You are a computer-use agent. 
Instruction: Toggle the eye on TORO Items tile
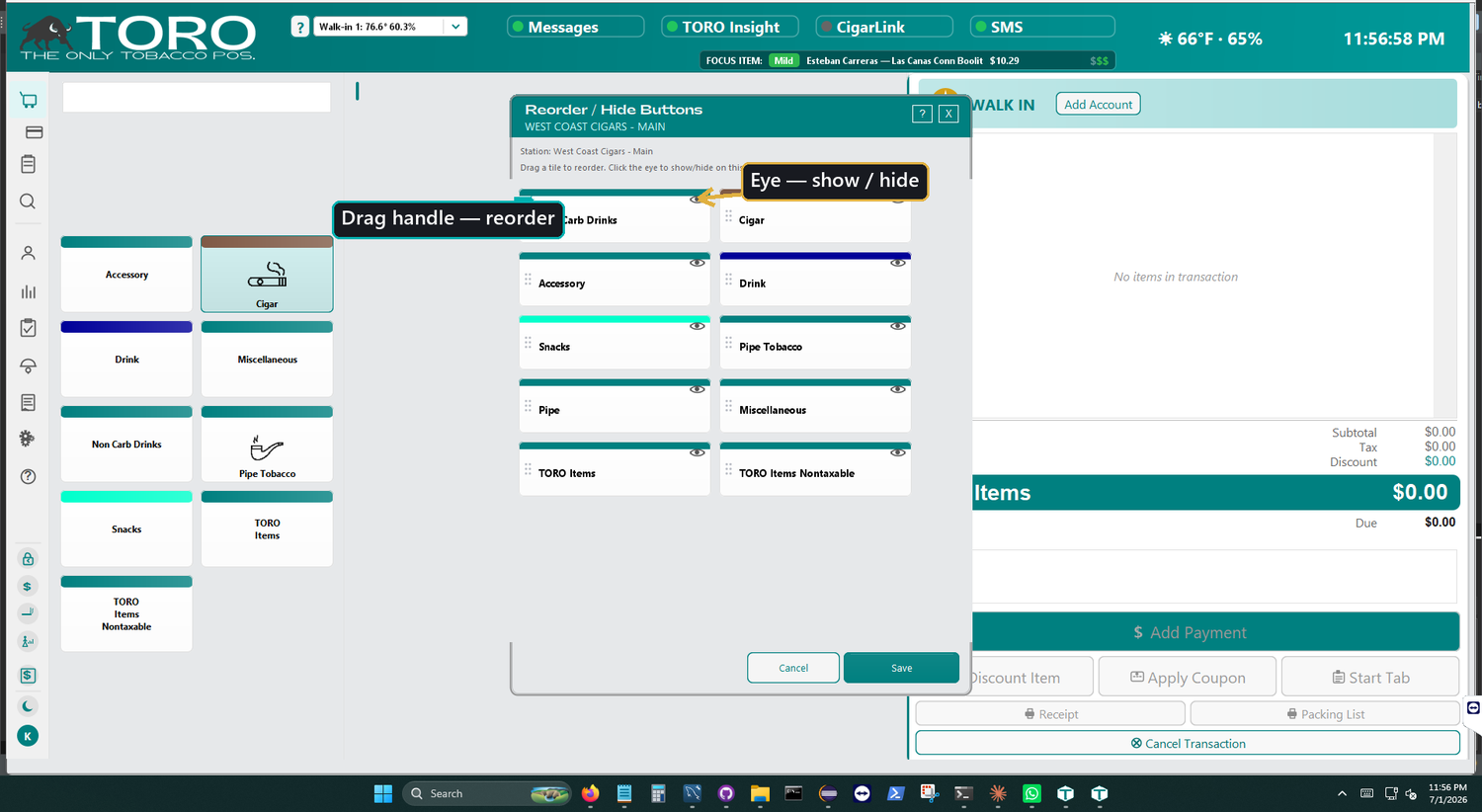697,452
